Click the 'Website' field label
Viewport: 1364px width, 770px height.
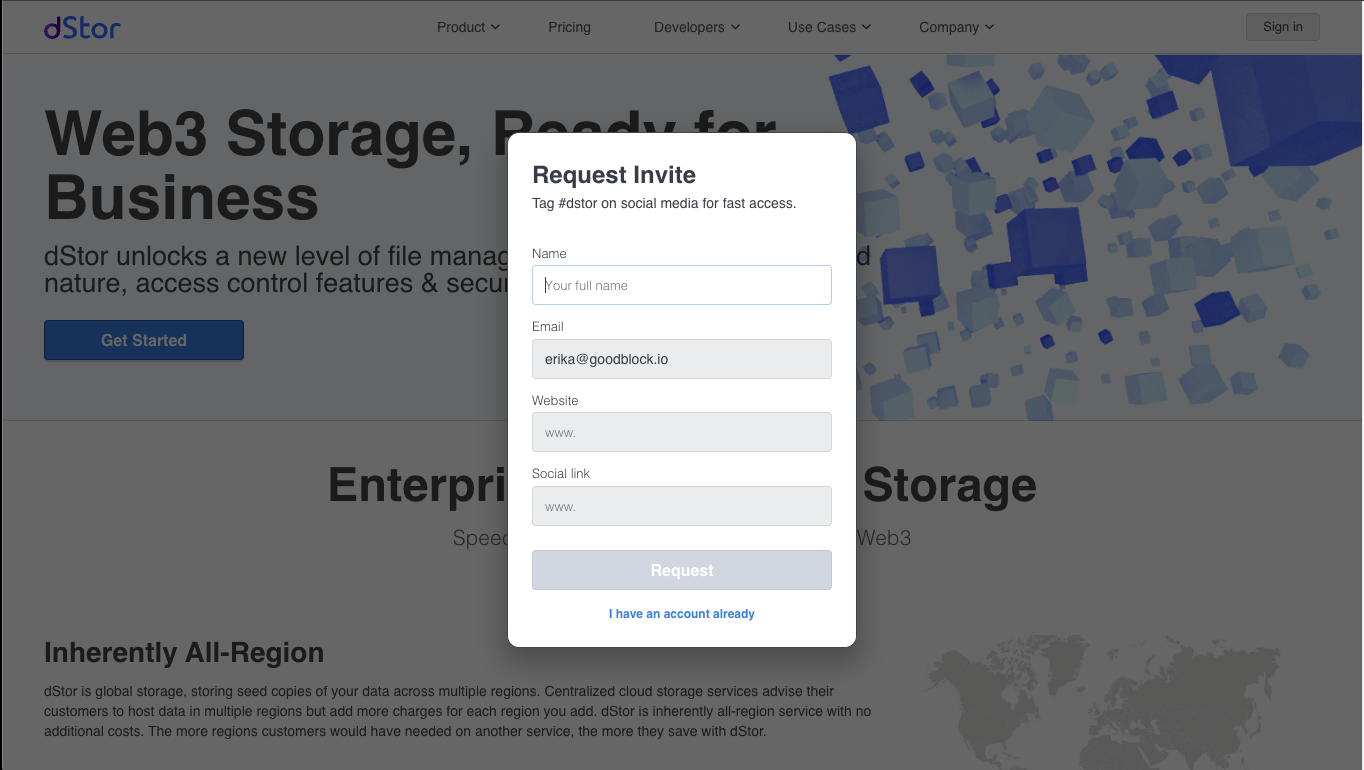point(555,400)
